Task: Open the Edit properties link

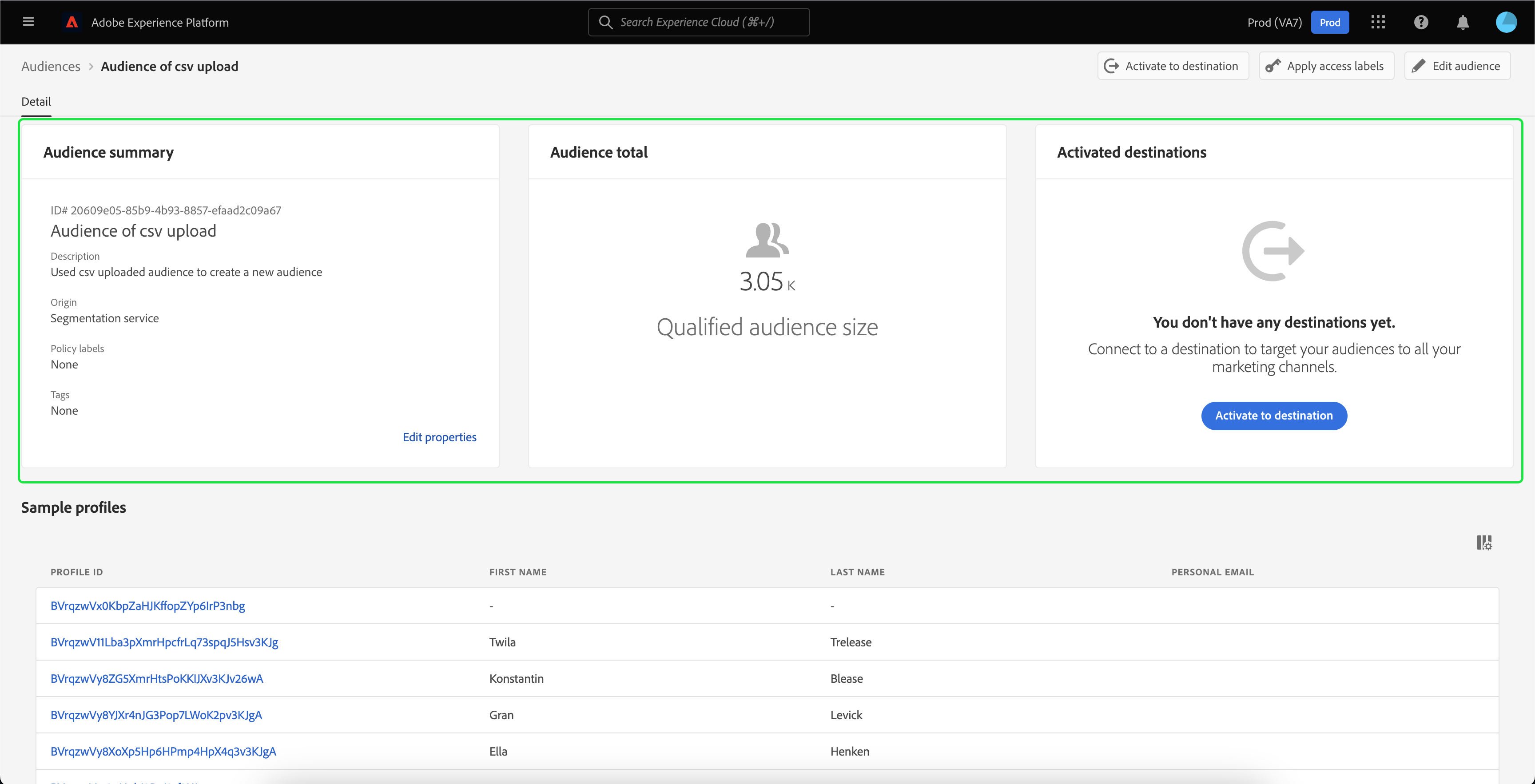Action: click(x=439, y=437)
